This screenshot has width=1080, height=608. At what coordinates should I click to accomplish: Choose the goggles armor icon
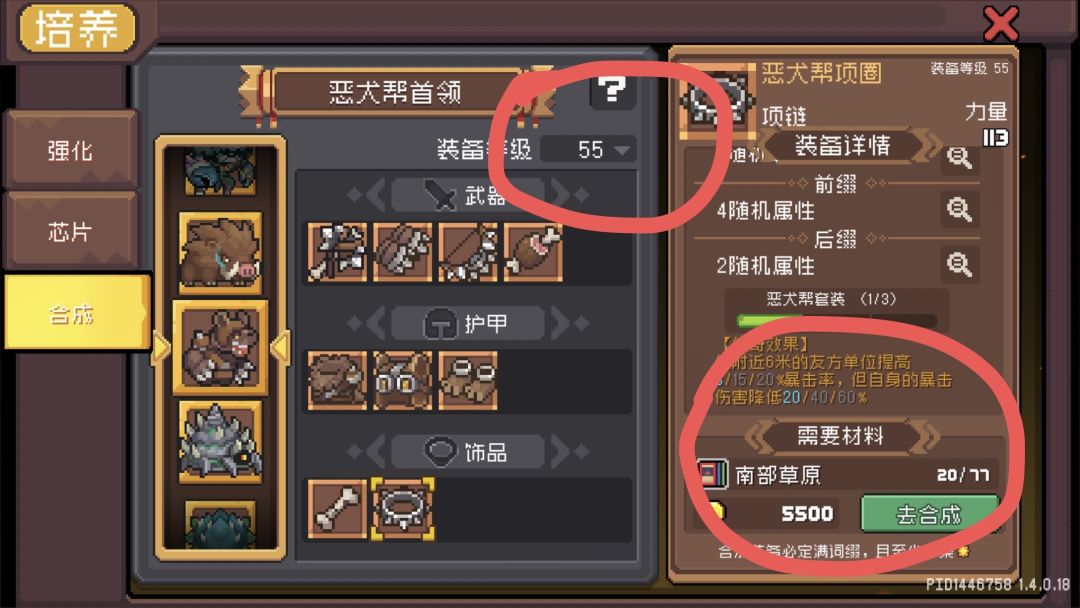(403, 380)
